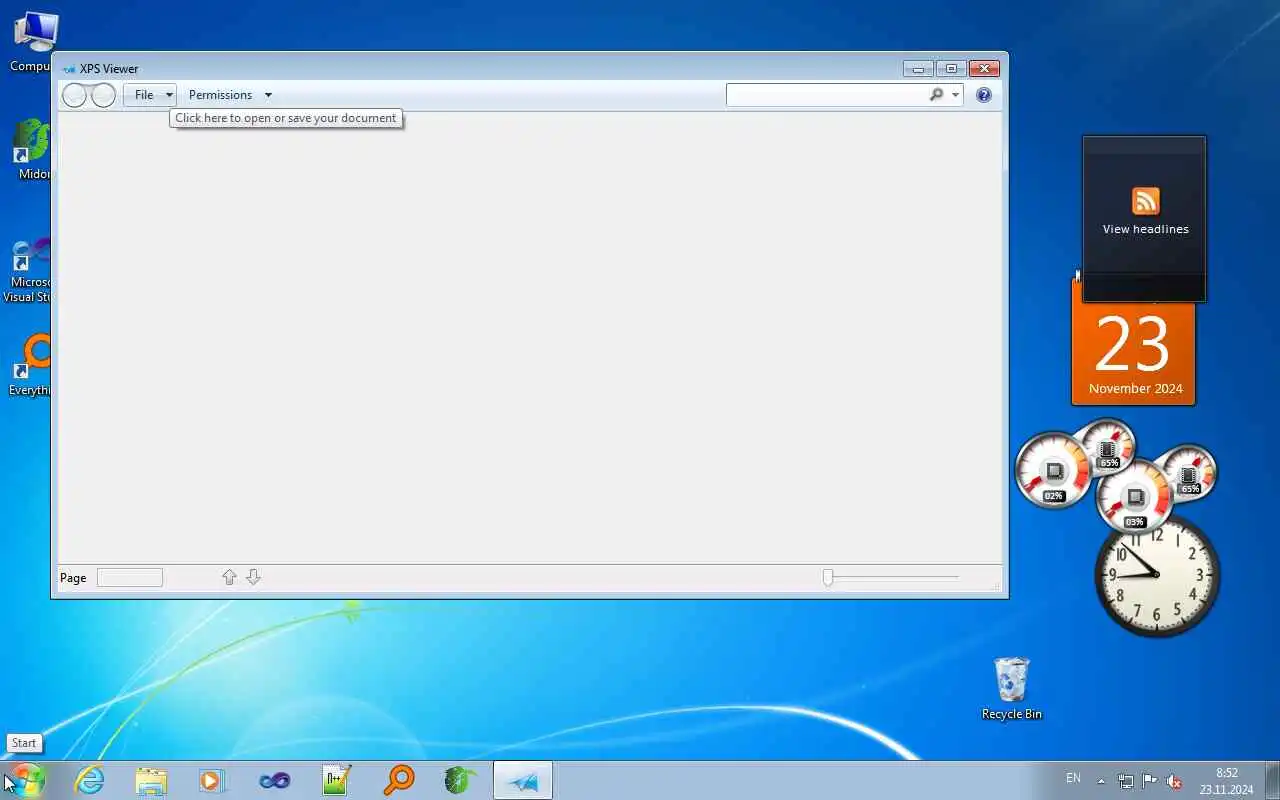Click the magnifier search icon
This screenshot has height=800, width=1280.
936,95
